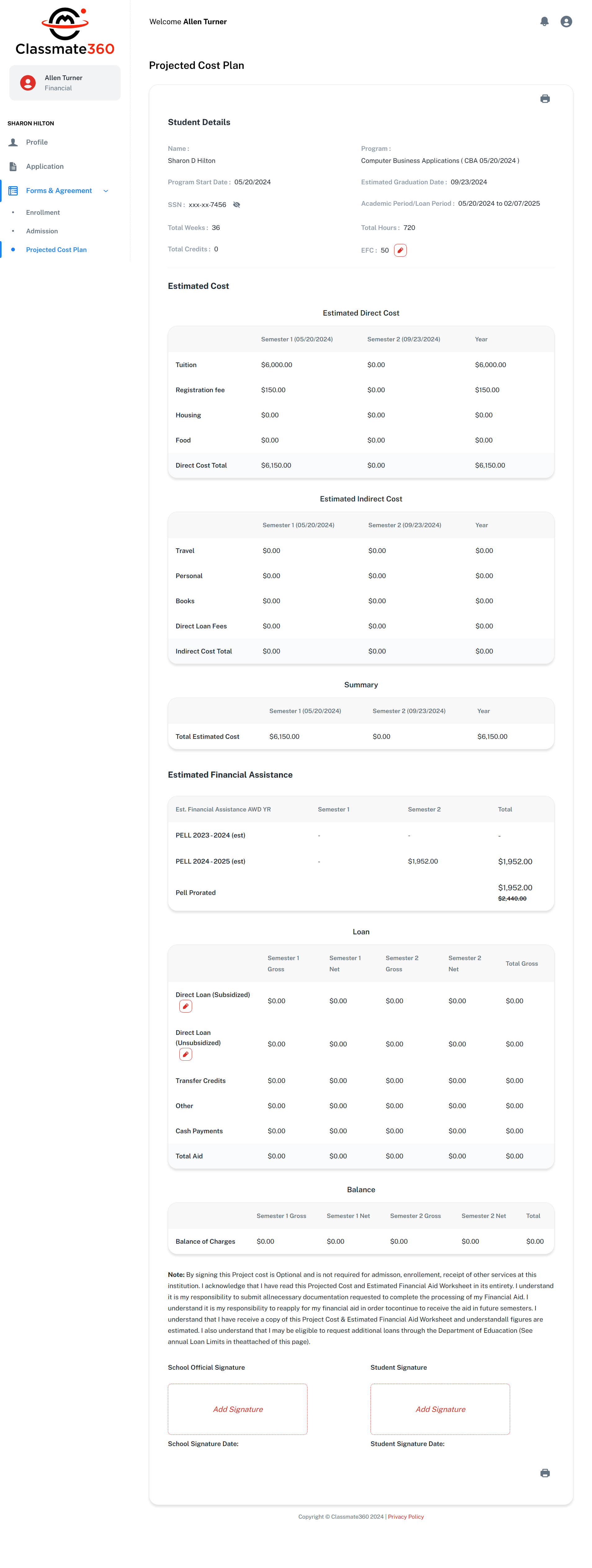Edit Direct Loan (Subsidized) pencil icon

pyautogui.click(x=186, y=1006)
